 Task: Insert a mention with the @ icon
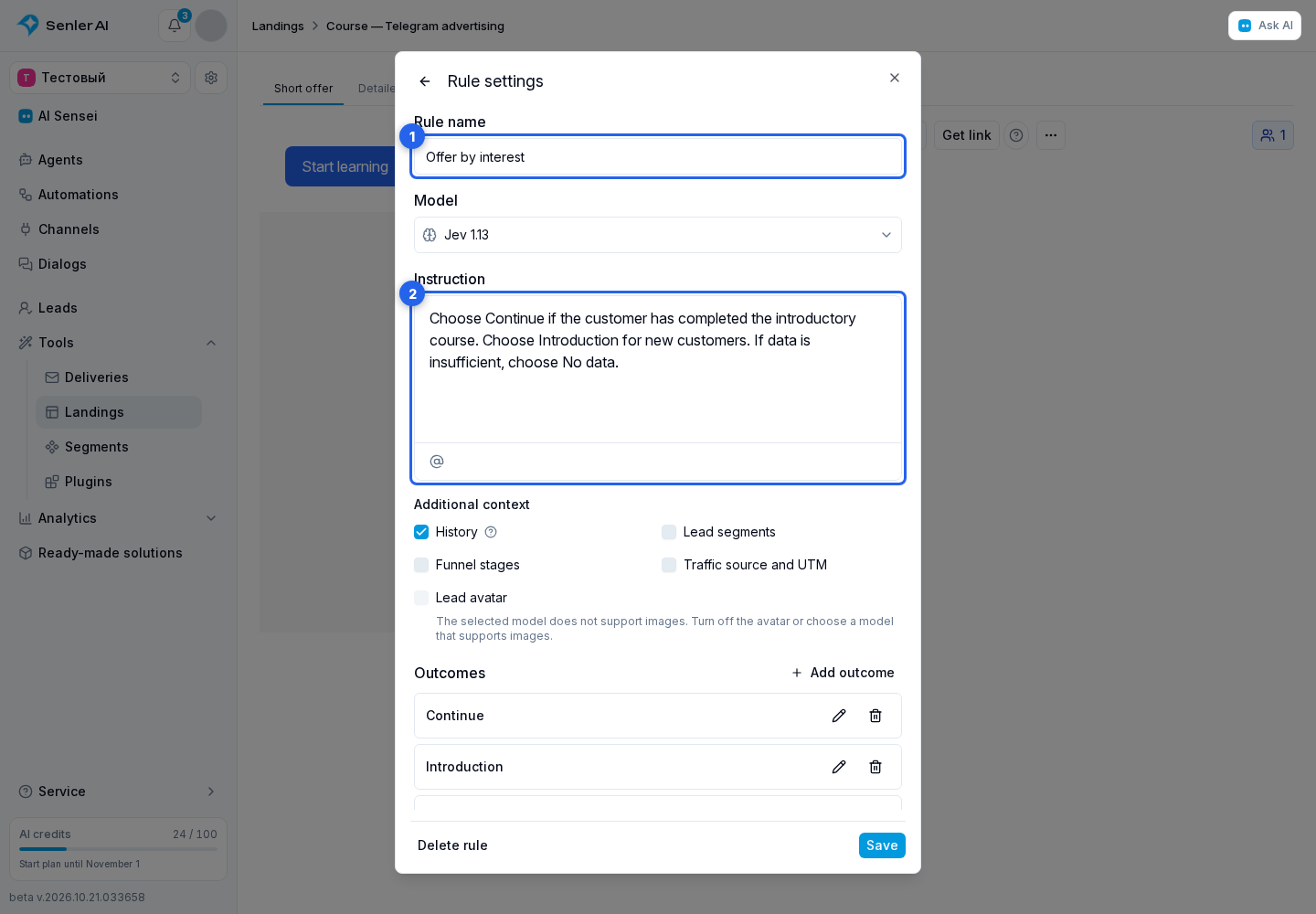437,462
